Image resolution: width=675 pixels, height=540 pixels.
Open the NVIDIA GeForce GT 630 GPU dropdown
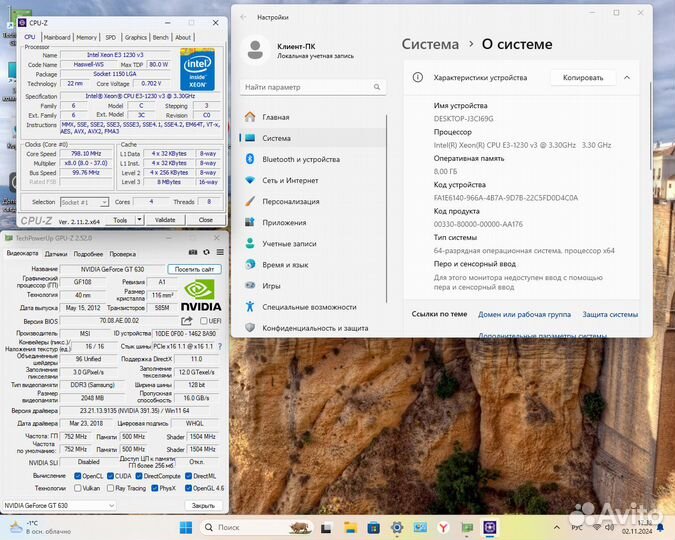click(x=59, y=506)
